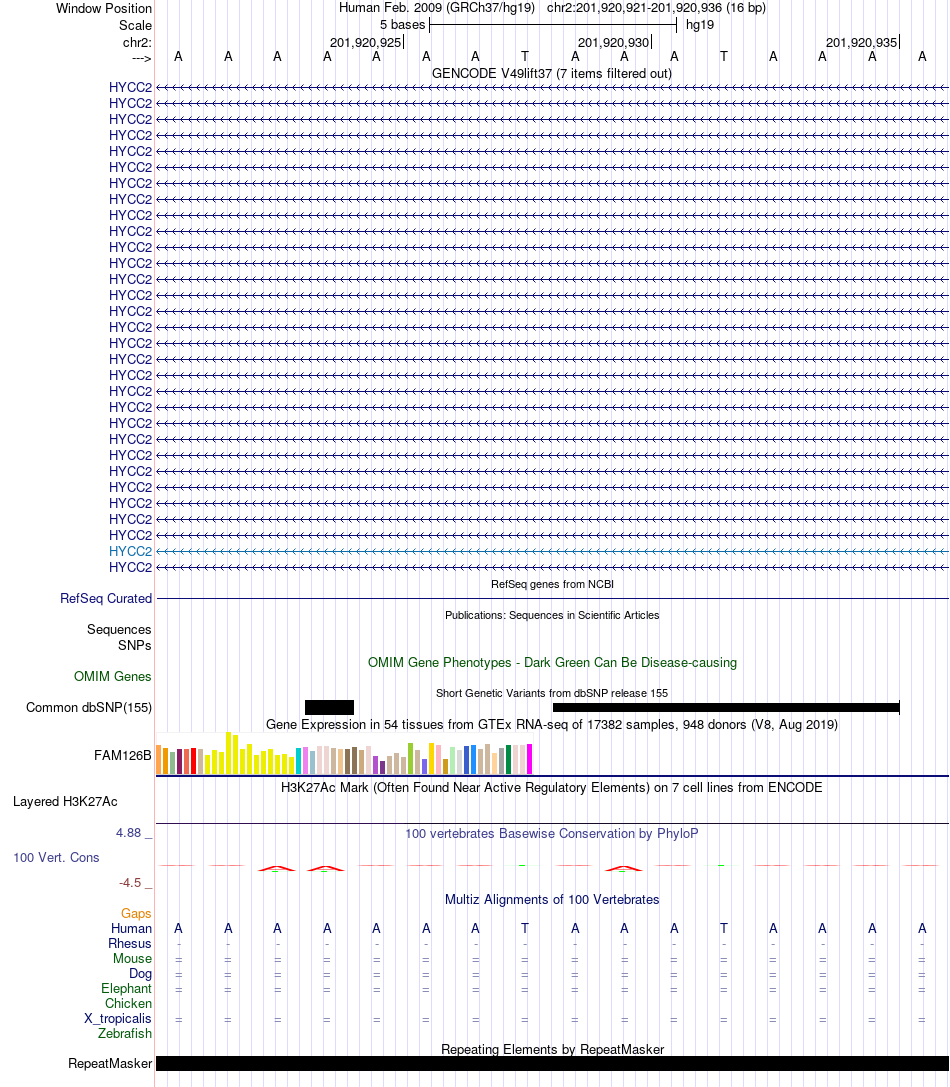This screenshot has height=1087, width=950.
Task: Click the RepeatMasker track label
Action: (x=110, y=1064)
